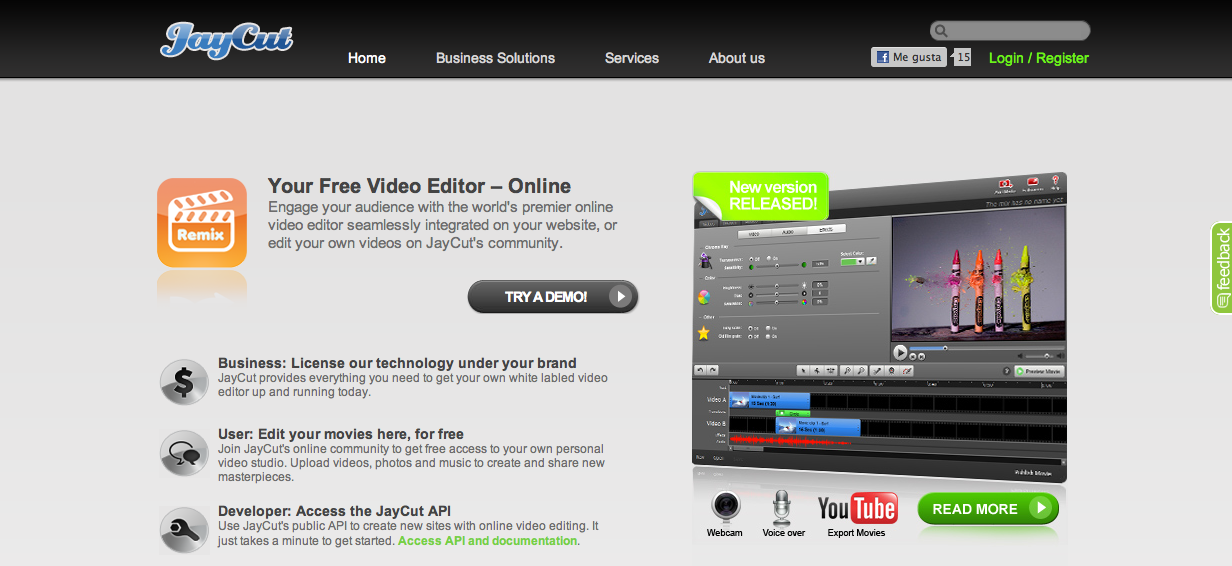The width and height of the screenshot is (1232, 566).
Task: Switch to the Audio tab in editor
Action: click(x=788, y=232)
